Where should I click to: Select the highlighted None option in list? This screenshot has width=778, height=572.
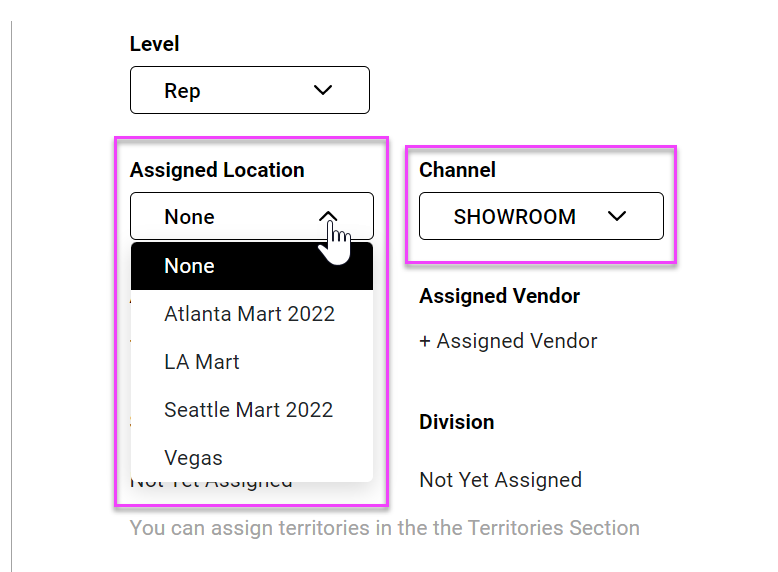click(x=251, y=266)
